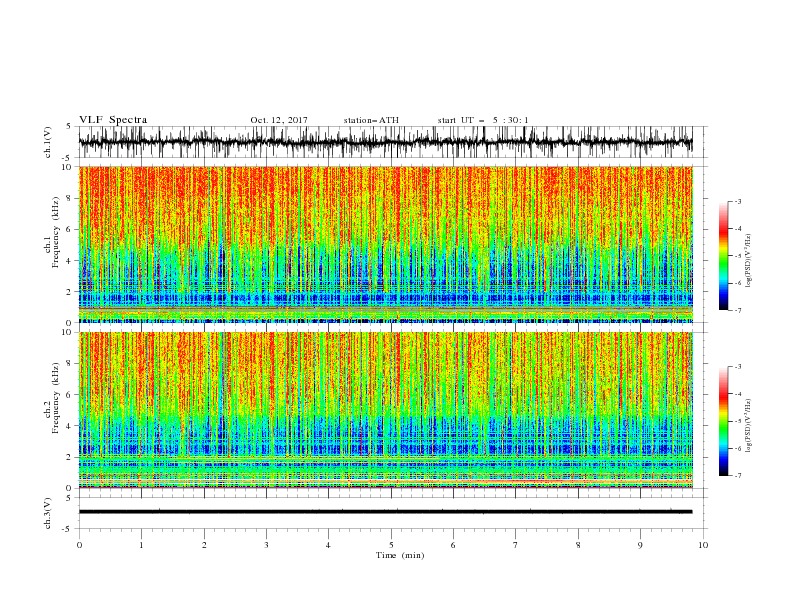The image size is (792, 612).
Task: Click the final time tick label "10" on x-axis
Action: tap(703, 545)
